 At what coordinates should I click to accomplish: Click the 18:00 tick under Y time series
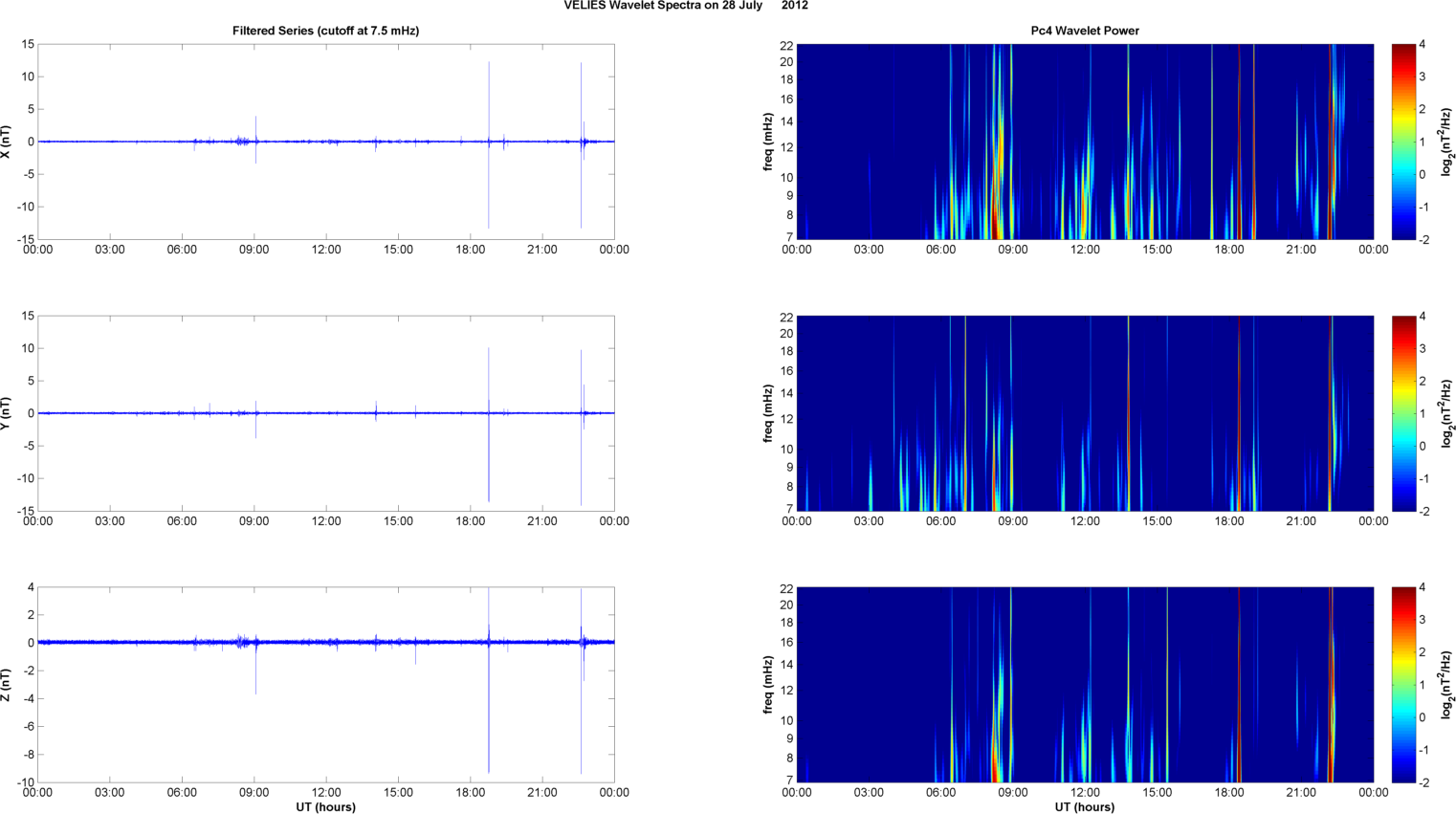pos(470,521)
